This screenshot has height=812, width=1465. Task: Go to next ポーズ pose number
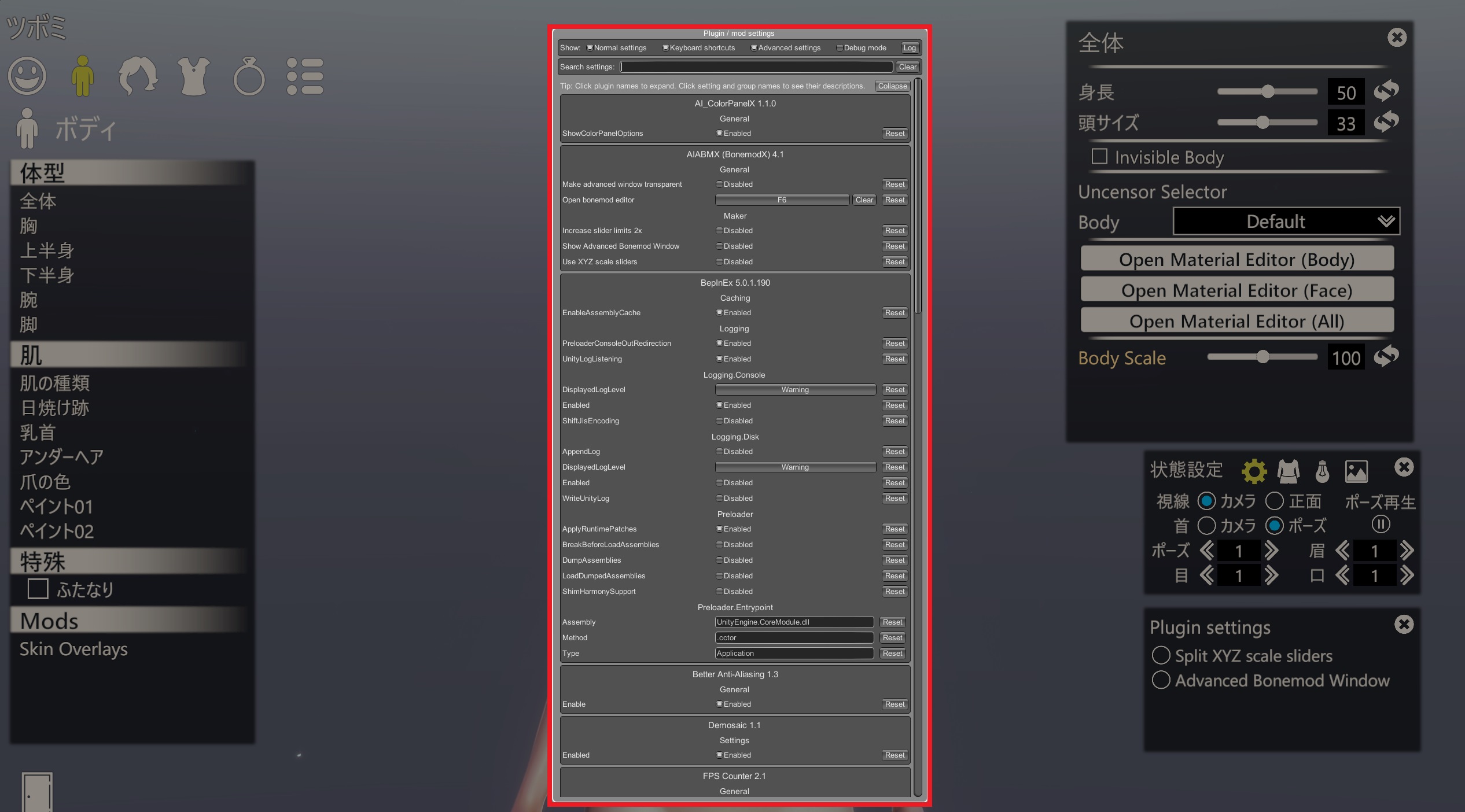click(x=1271, y=550)
